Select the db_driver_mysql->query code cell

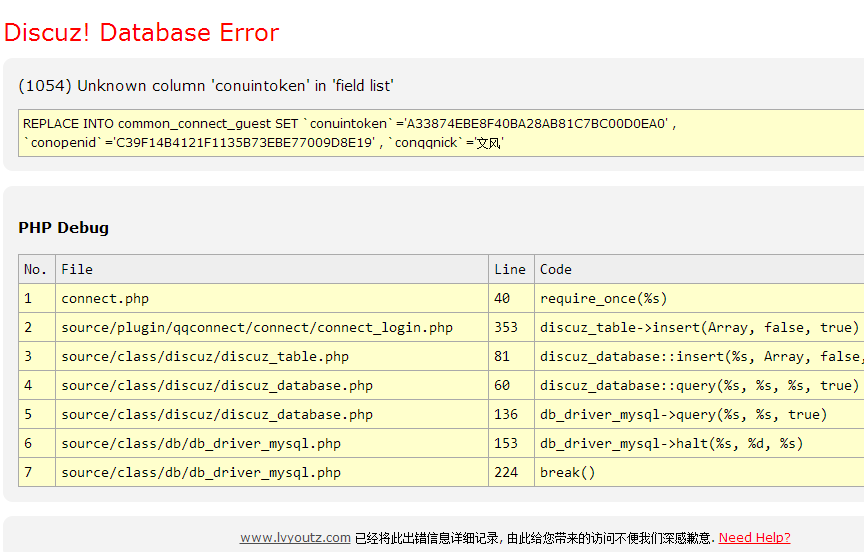(699, 414)
